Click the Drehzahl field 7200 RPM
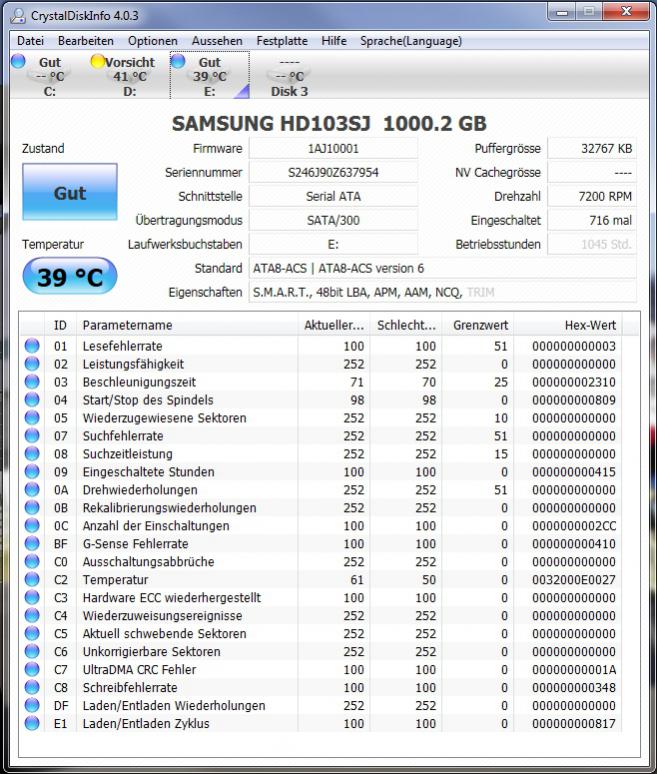The width and height of the screenshot is (657, 774). pos(592,196)
